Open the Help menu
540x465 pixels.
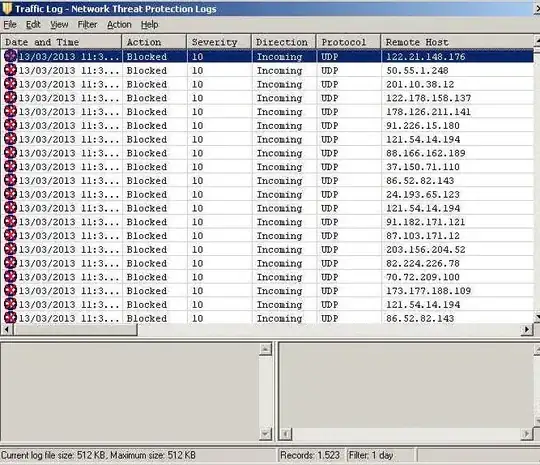(149, 25)
